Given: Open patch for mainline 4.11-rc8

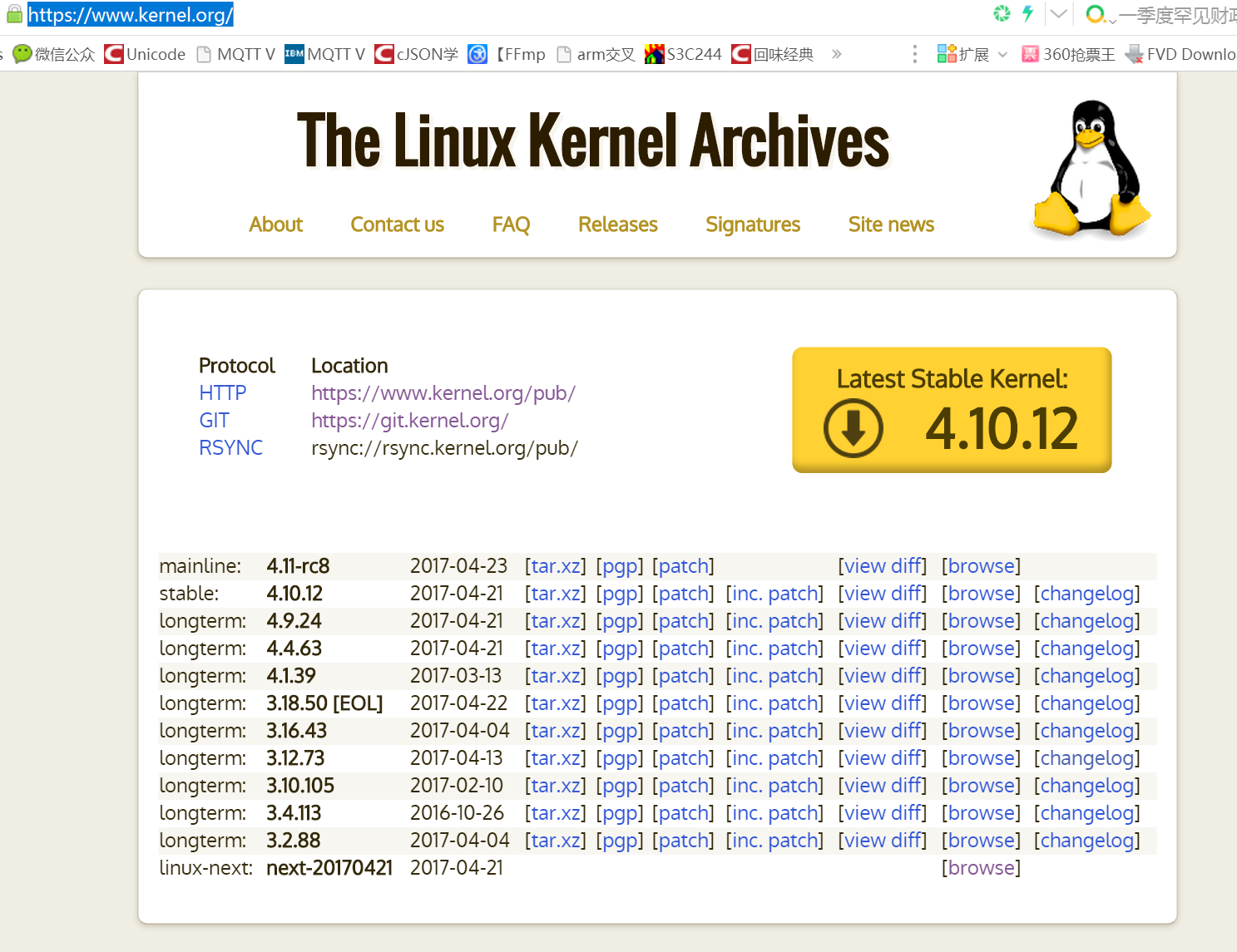Looking at the screenshot, I should coord(684,566).
